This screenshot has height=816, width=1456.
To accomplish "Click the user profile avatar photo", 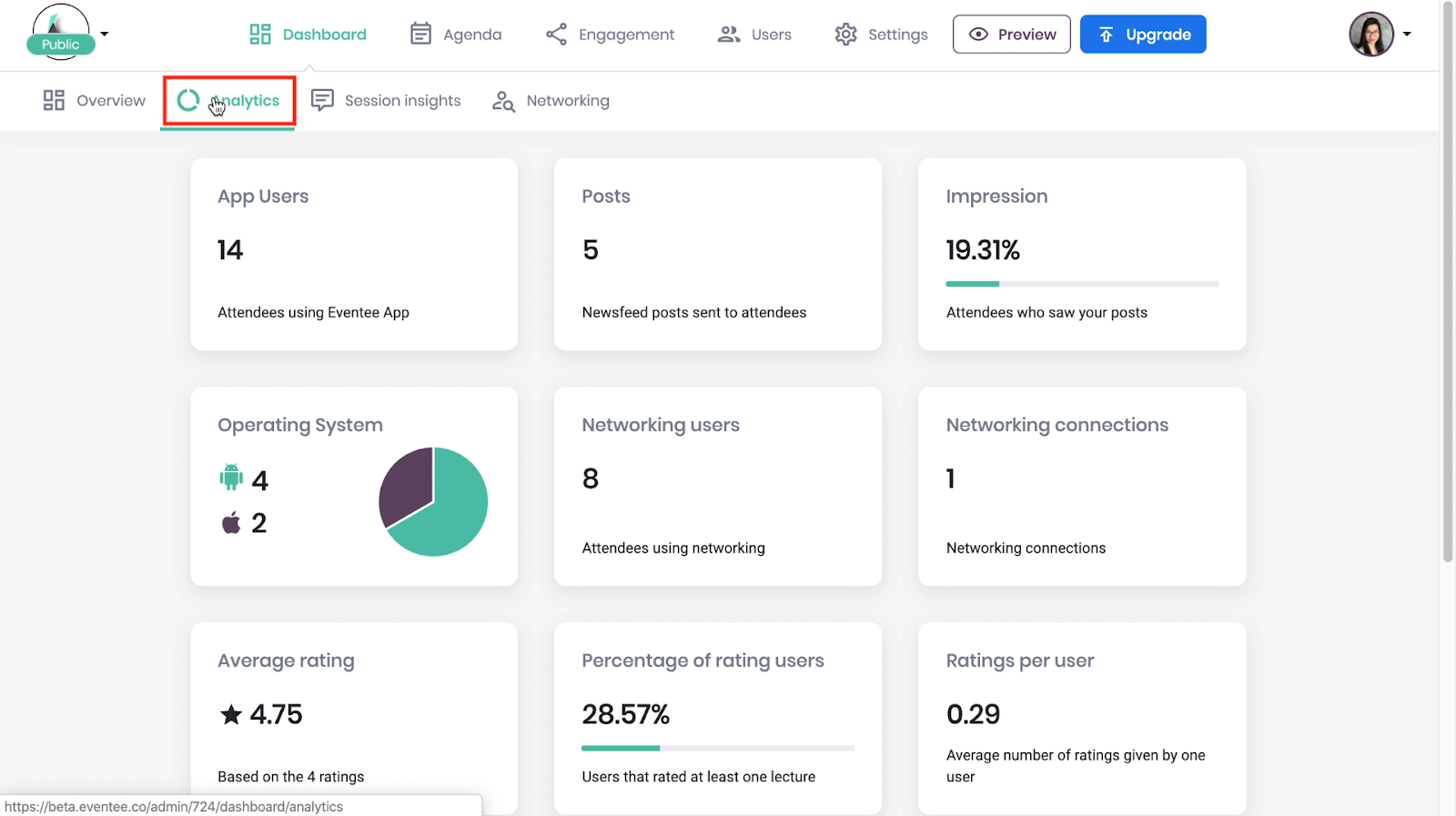I will 1371,35.
